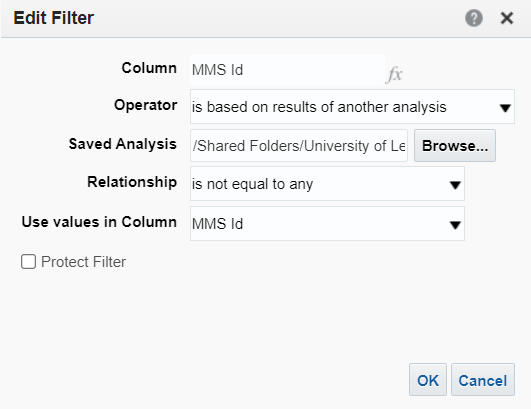Image resolution: width=531 pixels, height=409 pixels.
Task: Select the 'is based on results' operator text
Action: (x=319, y=107)
